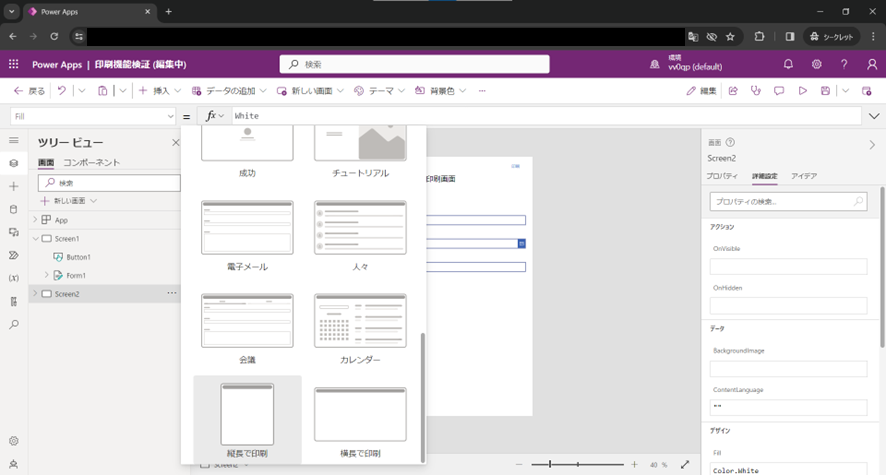Image resolution: width=886 pixels, height=475 pixels.
Task: Open search icon in left sidebar
Action: [14, 324]
